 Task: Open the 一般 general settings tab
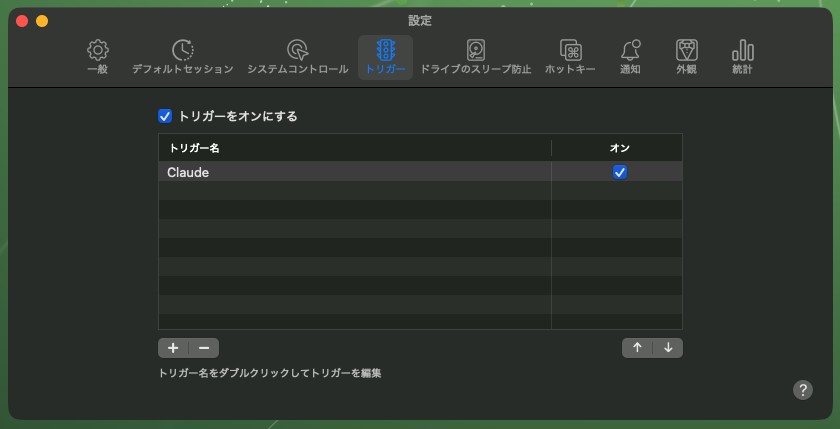click(x=98, y=57)
